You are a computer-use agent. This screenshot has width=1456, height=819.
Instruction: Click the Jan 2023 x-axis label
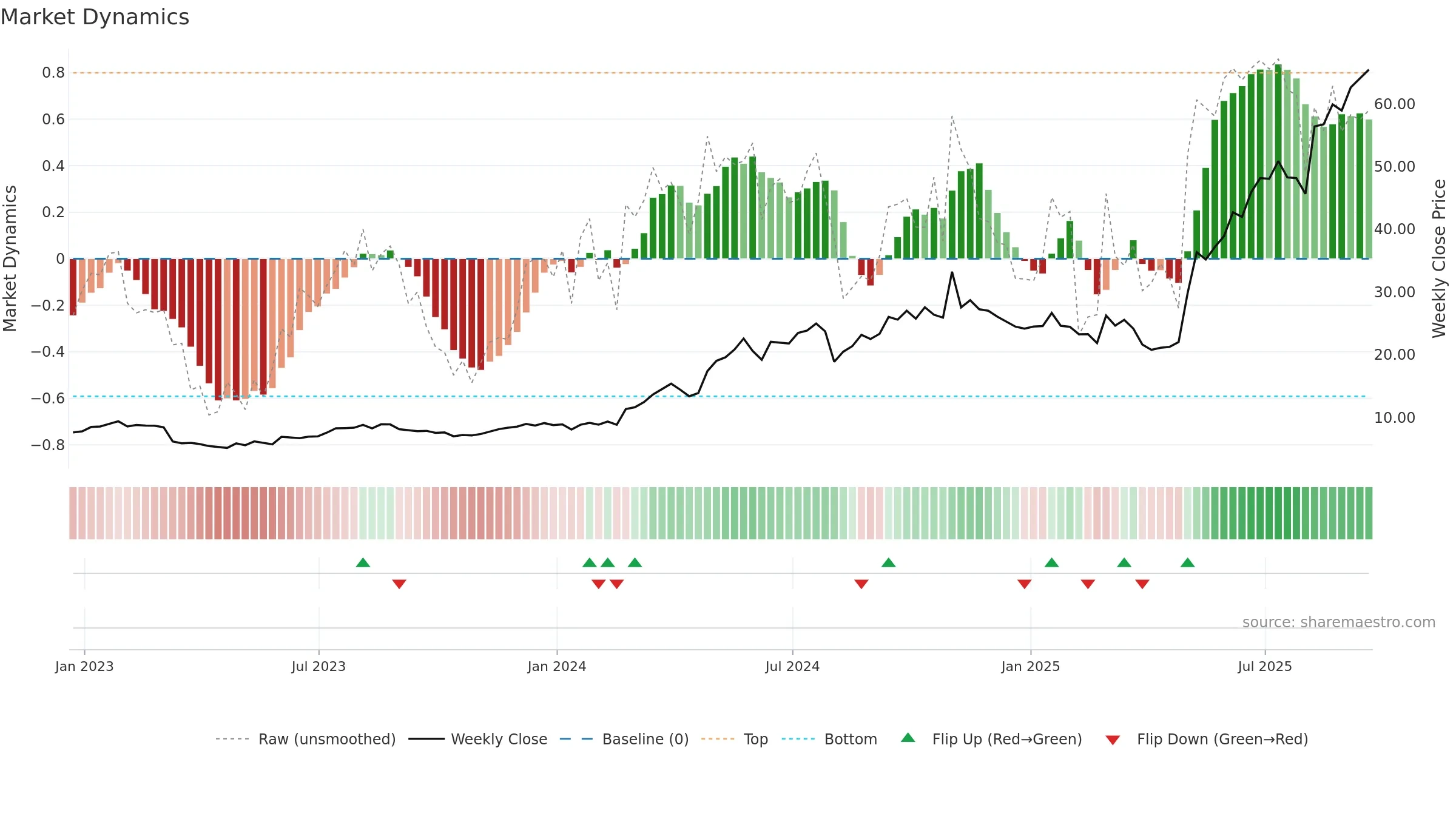(x=84, y=666)
